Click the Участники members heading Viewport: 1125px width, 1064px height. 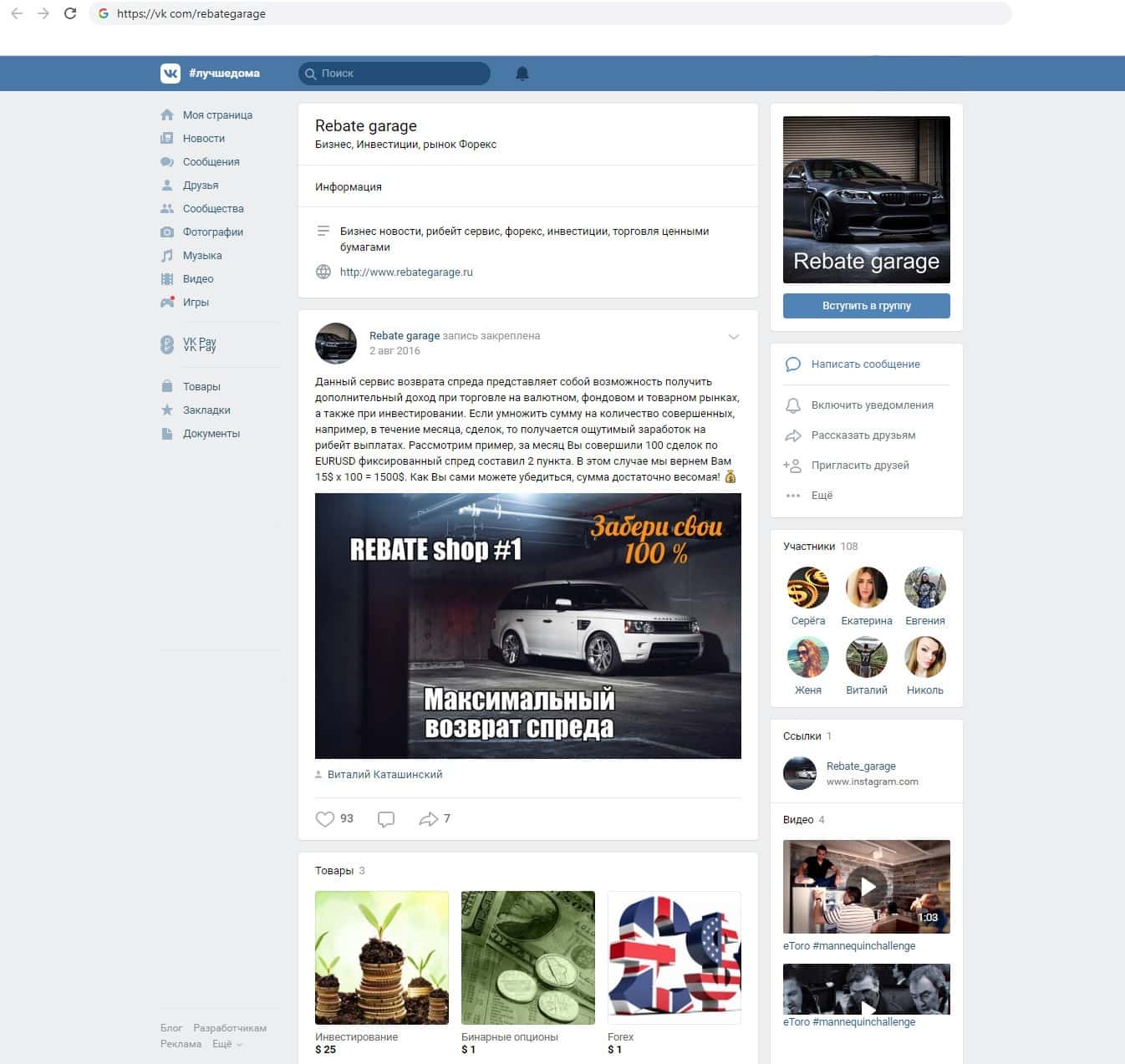809,547
